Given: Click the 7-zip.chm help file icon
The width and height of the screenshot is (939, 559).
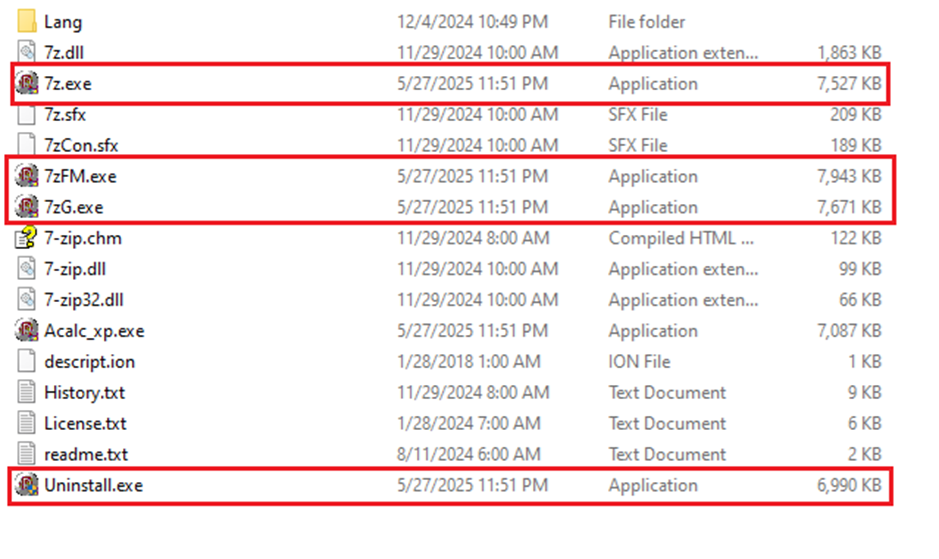Looking at the screenshot, I should [26, 238].
